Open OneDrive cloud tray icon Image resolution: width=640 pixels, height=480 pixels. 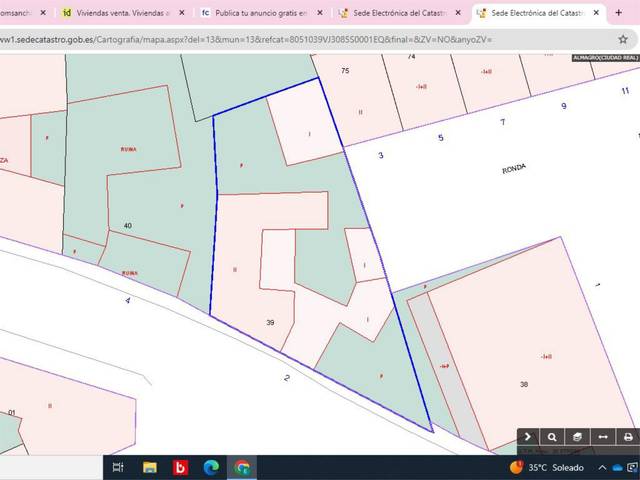pos(618,468)
